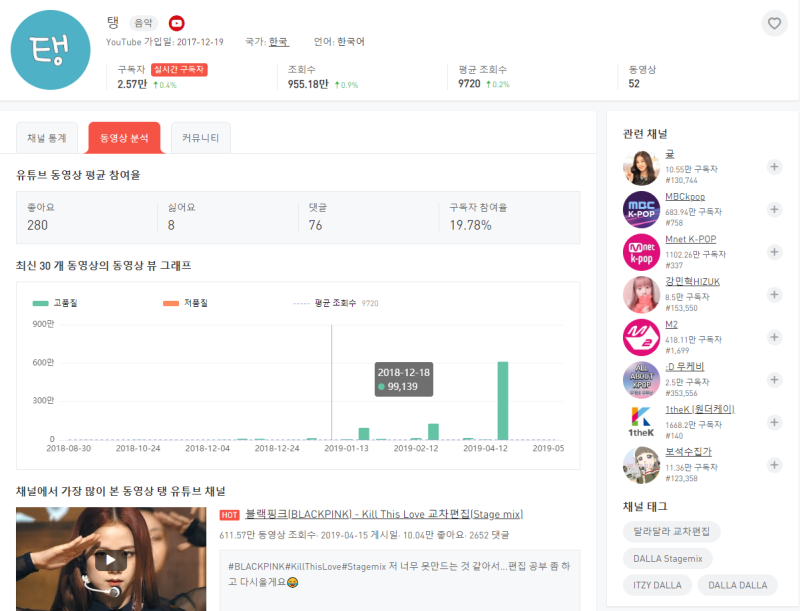This screenshot has height=611, width=800.
Task: Add M2 channel with plus icon
Action: 774,337
